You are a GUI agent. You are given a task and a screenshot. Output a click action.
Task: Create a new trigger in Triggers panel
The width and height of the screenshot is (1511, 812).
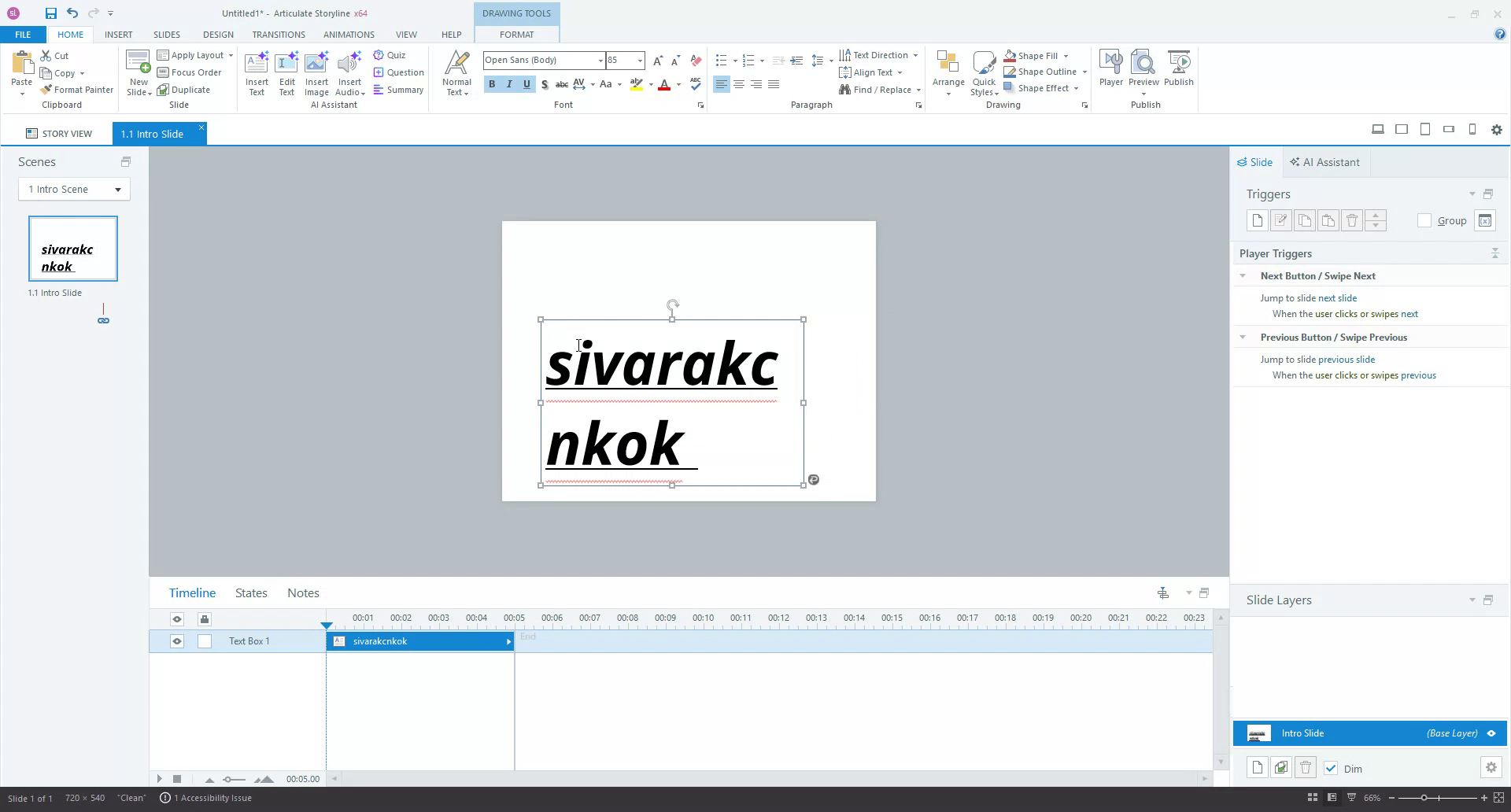point(1257,220)
